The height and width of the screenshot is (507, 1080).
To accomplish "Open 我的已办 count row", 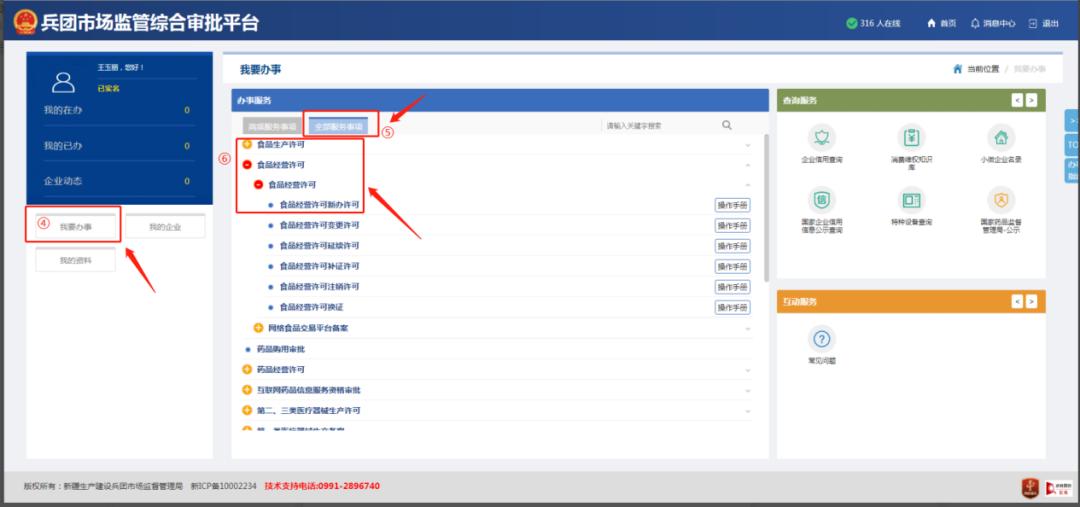I will [119, 146].
